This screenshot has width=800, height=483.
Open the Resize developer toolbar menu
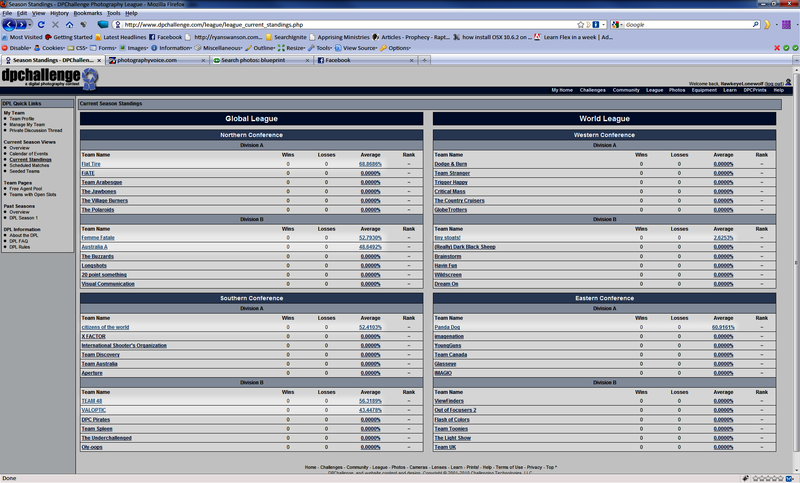(291, 48)
